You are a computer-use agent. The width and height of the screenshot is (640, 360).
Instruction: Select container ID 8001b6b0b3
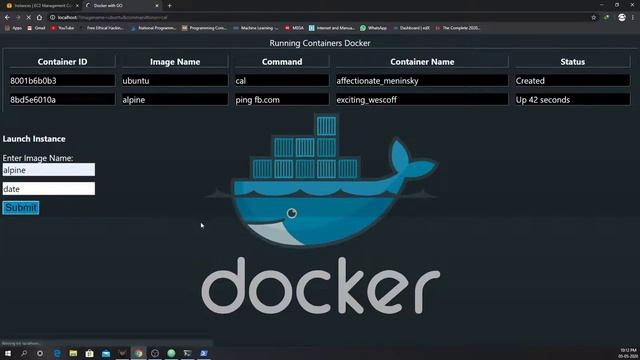pyautogui.click(x=62, y=80)
